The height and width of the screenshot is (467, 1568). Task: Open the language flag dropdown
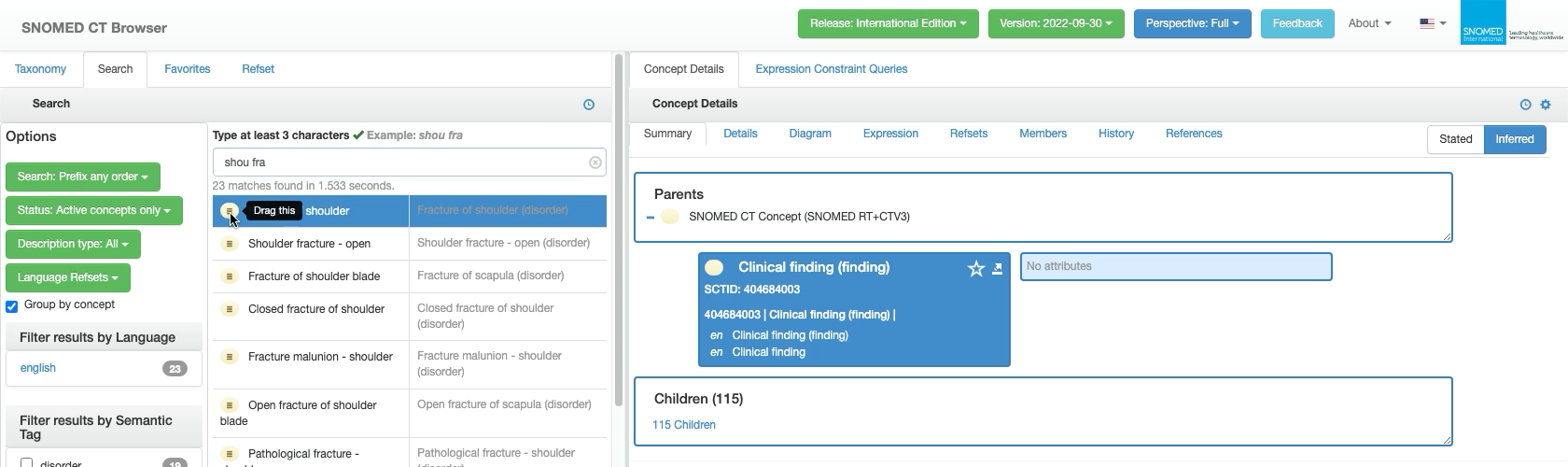(1433, 23)
